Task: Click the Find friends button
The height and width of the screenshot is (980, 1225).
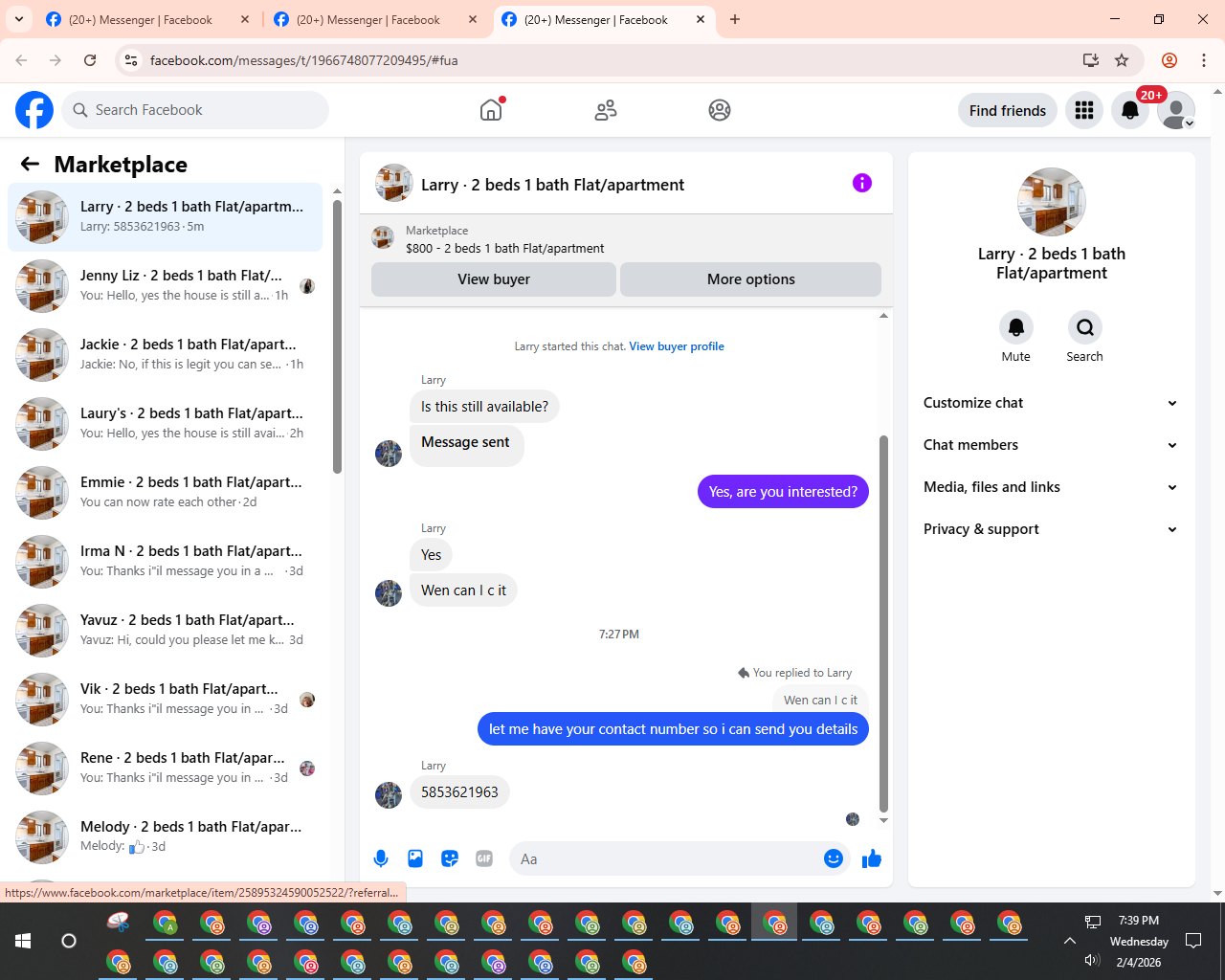Action: click(1008, 110)
